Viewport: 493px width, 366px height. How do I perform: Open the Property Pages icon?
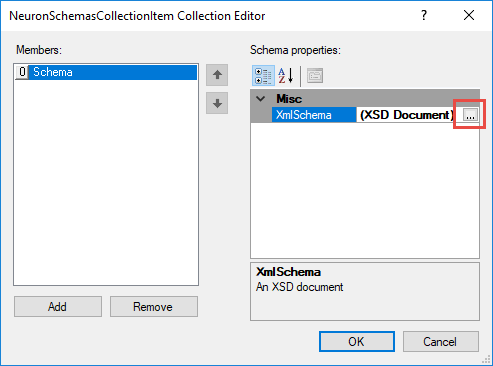coord(315,76)
